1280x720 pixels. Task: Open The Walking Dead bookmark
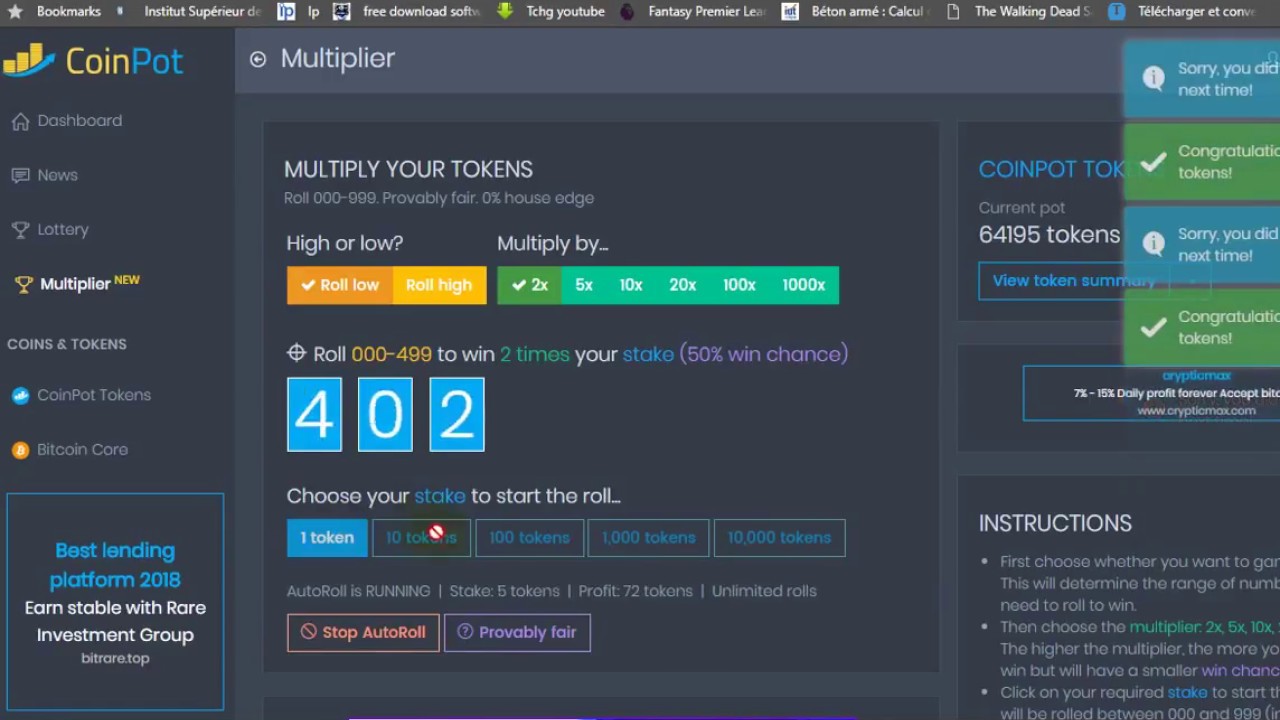(1020, 12)
